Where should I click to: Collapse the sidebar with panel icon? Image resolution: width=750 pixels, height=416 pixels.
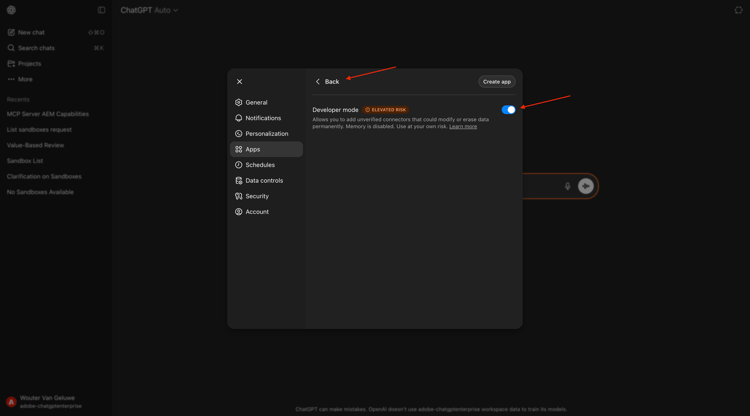(x=101, y=10)
